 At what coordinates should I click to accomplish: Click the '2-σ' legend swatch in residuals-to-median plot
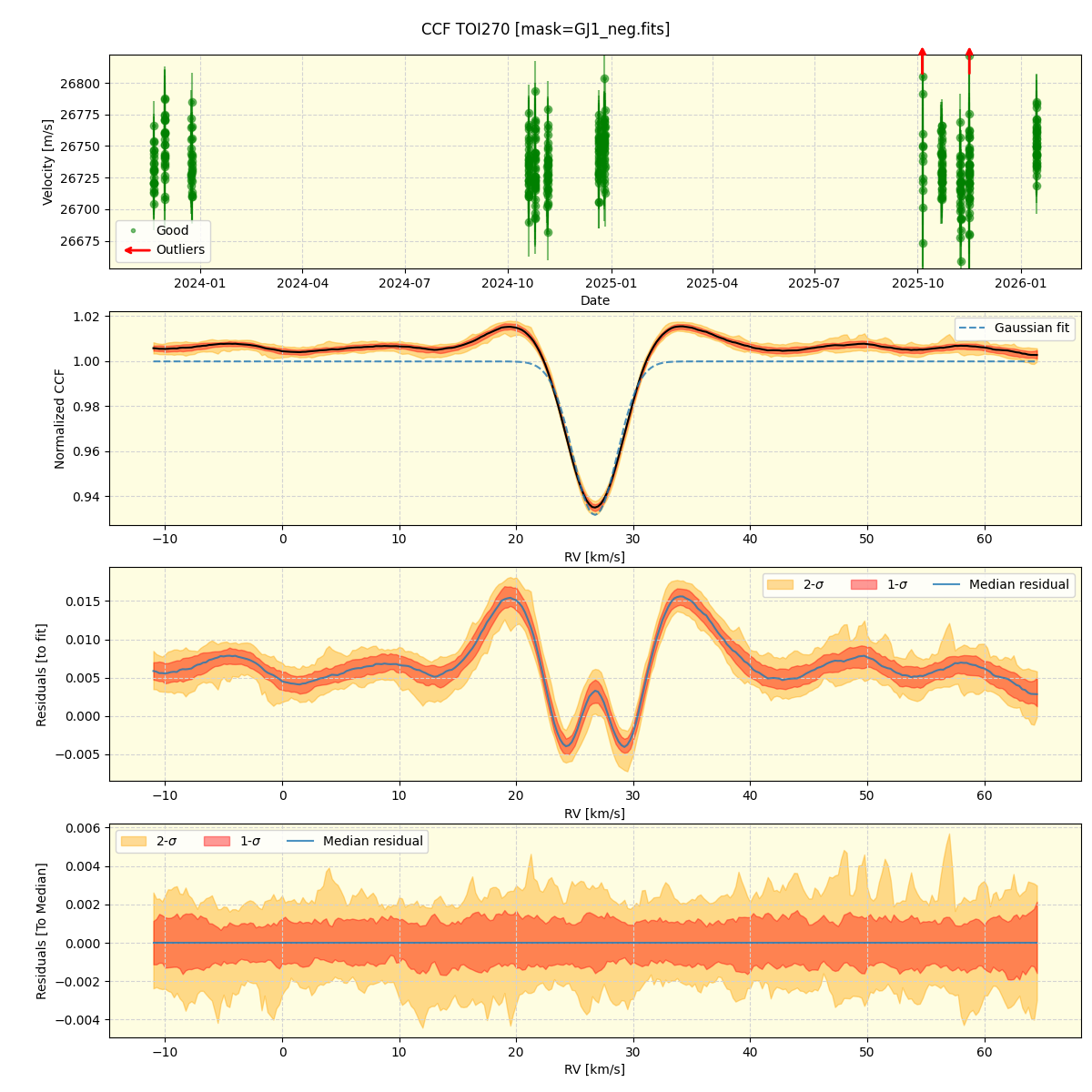135,841
